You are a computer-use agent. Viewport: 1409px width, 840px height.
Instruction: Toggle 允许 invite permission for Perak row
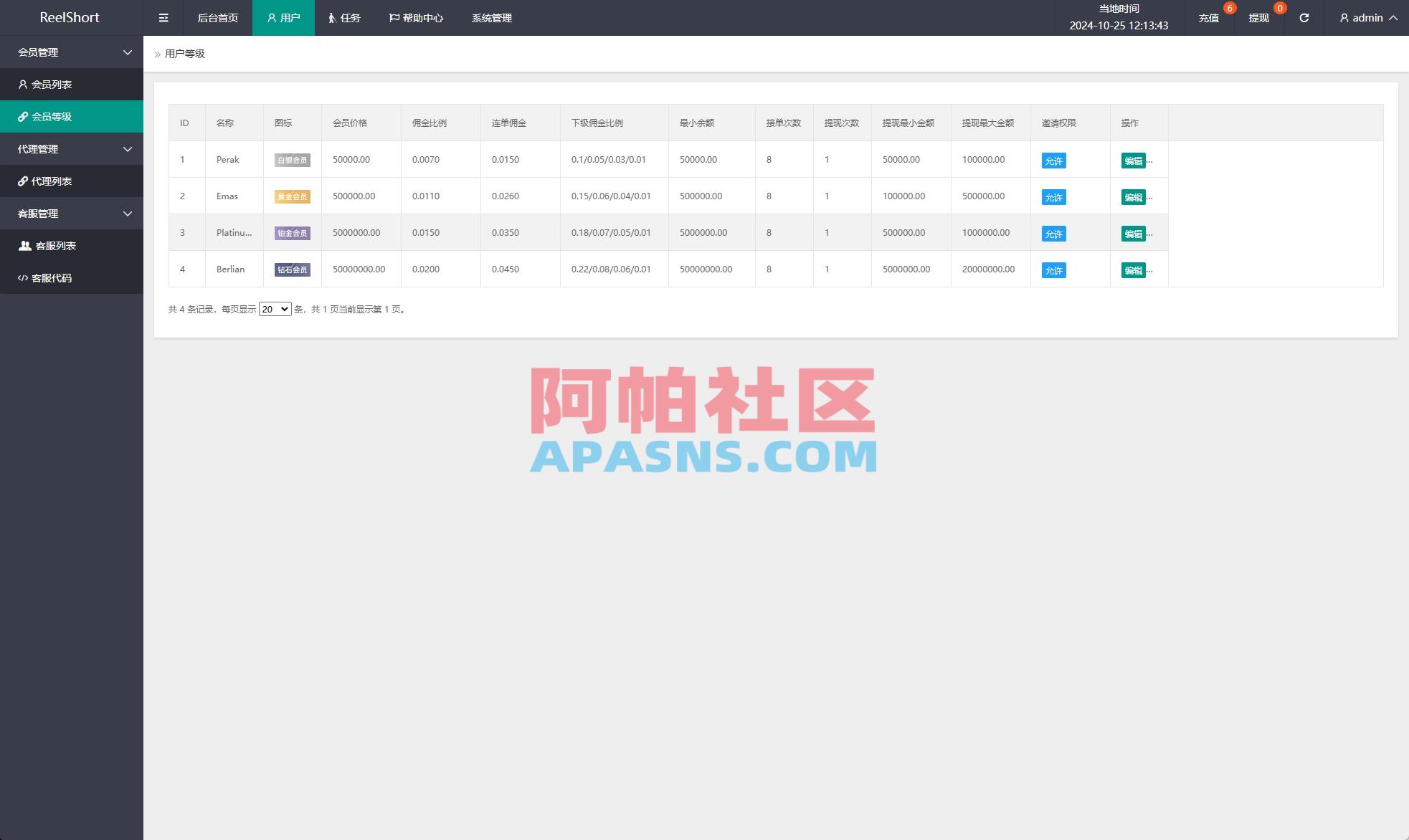pos(1053,161)
